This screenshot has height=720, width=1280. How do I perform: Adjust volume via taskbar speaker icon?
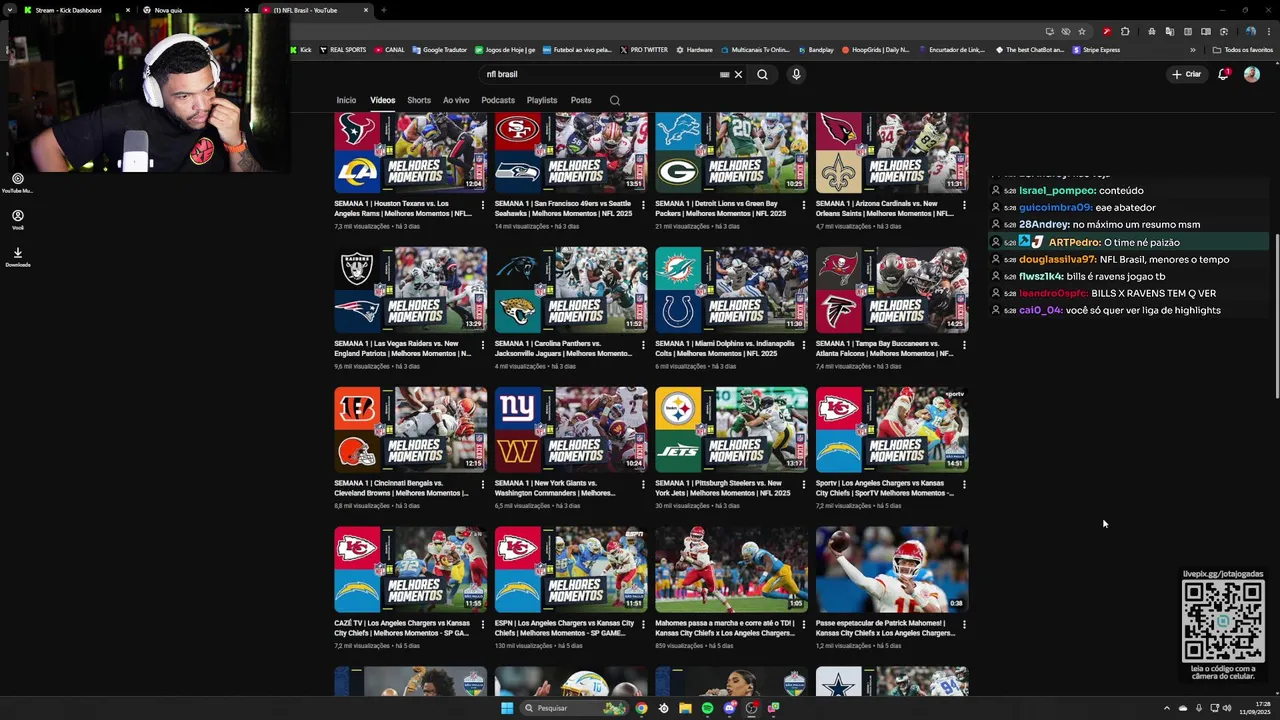click(1227, 708)
